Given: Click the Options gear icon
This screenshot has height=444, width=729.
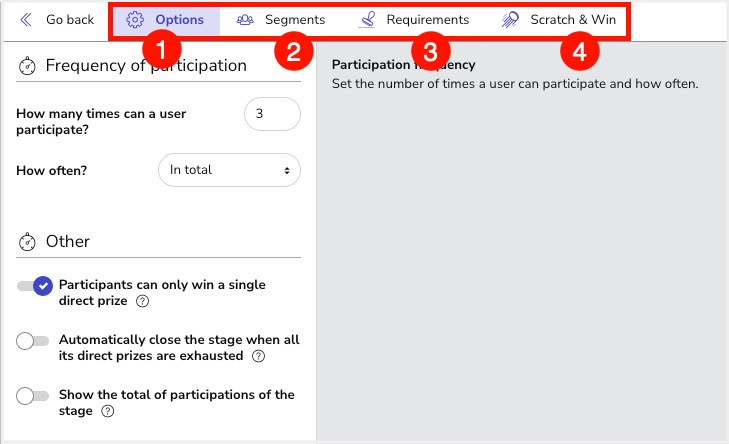Looking at the screenshot, I should (x=135, y=20).
